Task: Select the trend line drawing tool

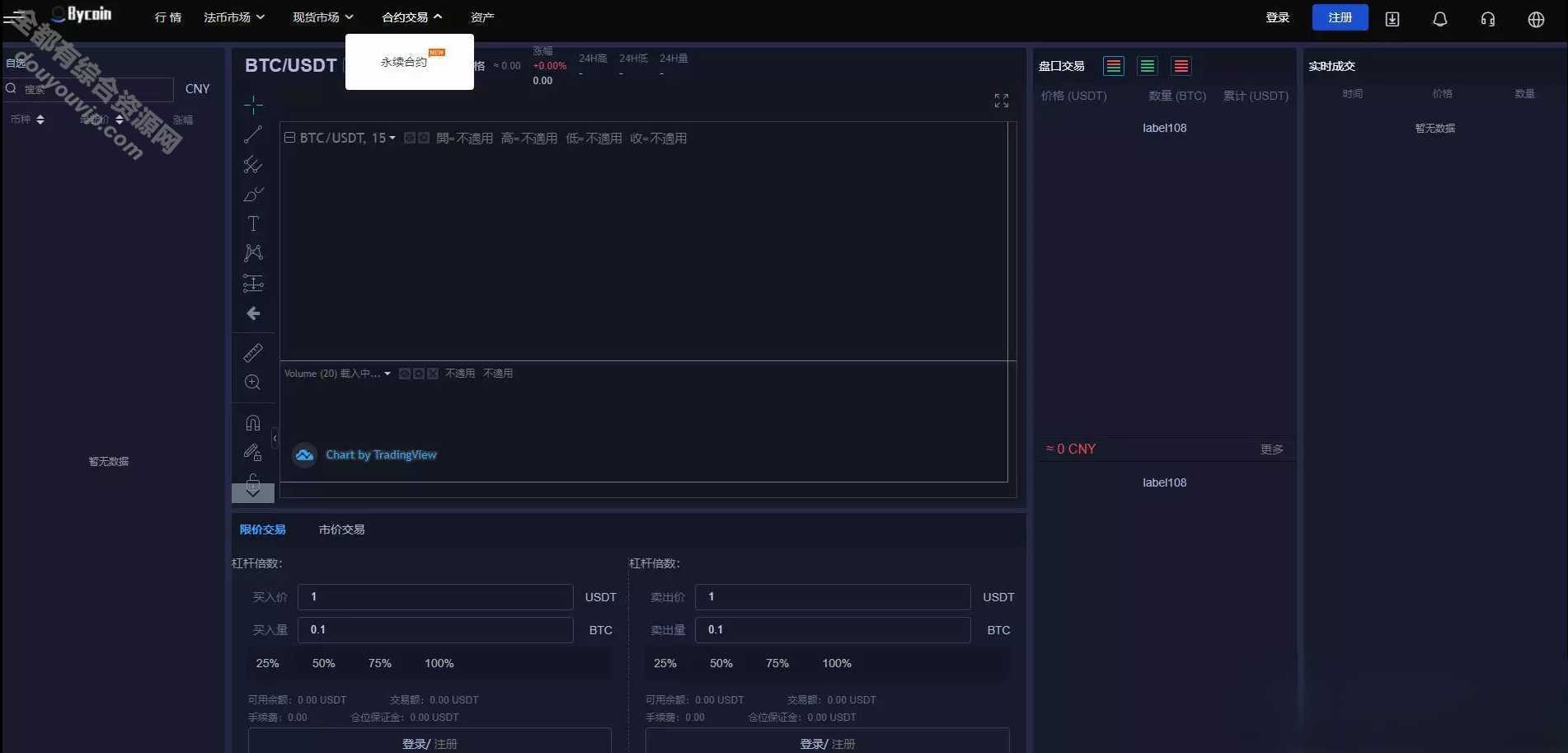Action: point(253,134)
